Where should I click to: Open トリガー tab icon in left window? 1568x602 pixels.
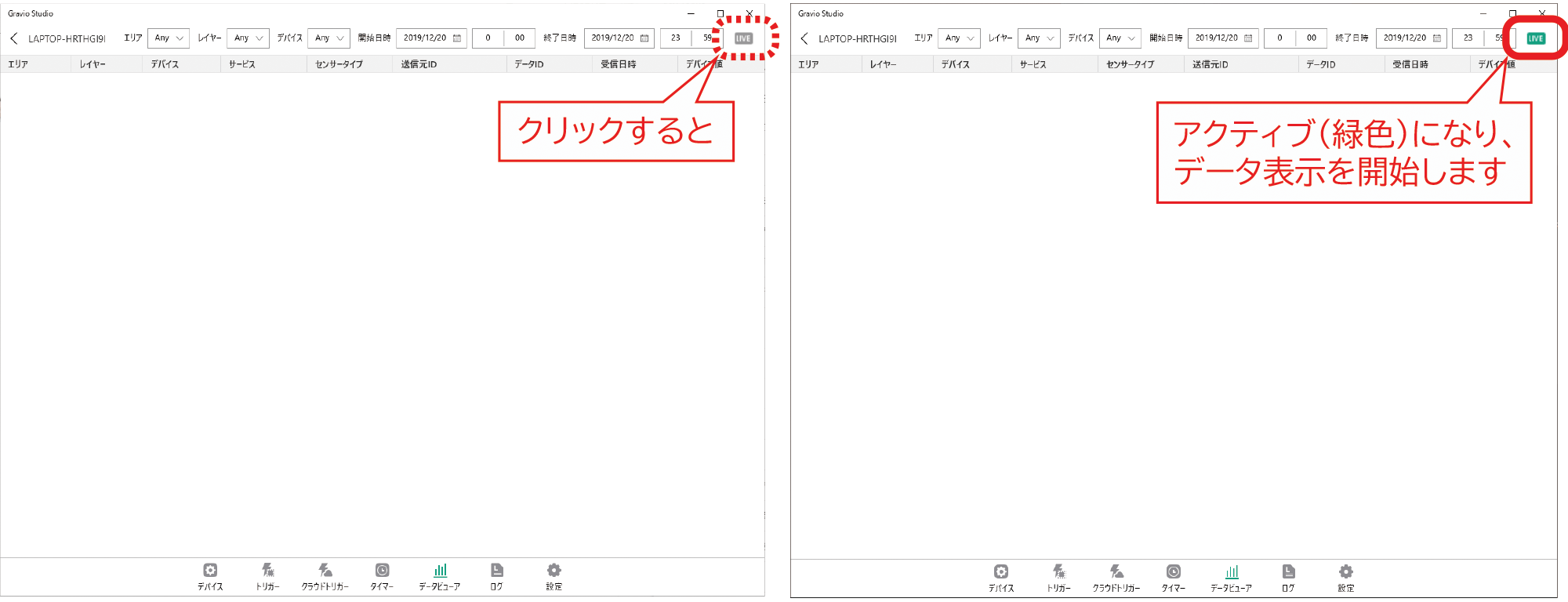tap(267, 570)
